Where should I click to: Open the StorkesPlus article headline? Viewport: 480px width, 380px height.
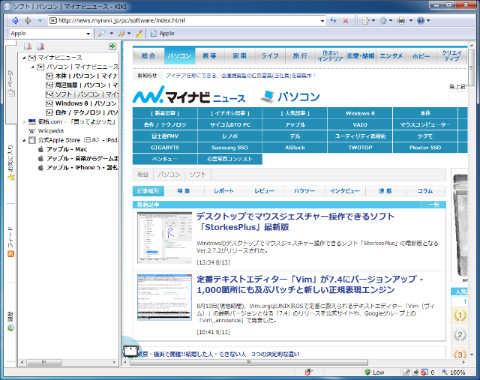(x=295, y=222)
